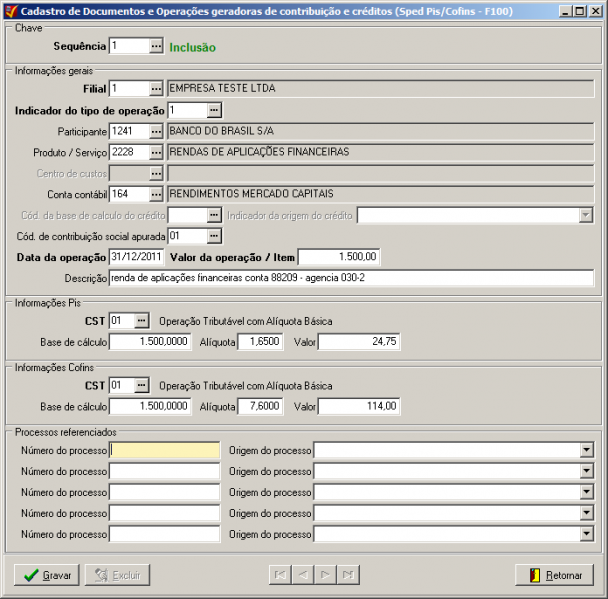The width and height of the screenshot is (608, 599).
Task: Open CST lookup in Informações Pis
Action: point(142,321)
